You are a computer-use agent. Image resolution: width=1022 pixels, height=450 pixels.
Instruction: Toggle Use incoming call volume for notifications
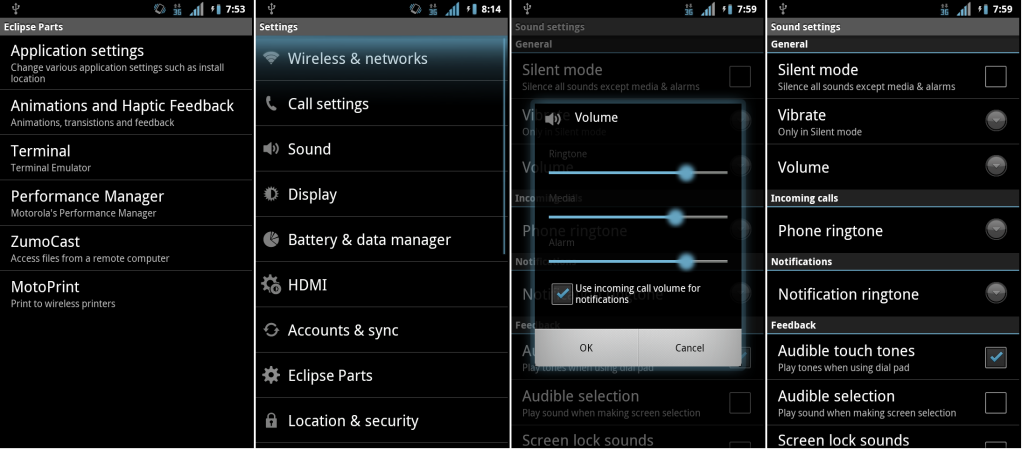tap(562, 293)
